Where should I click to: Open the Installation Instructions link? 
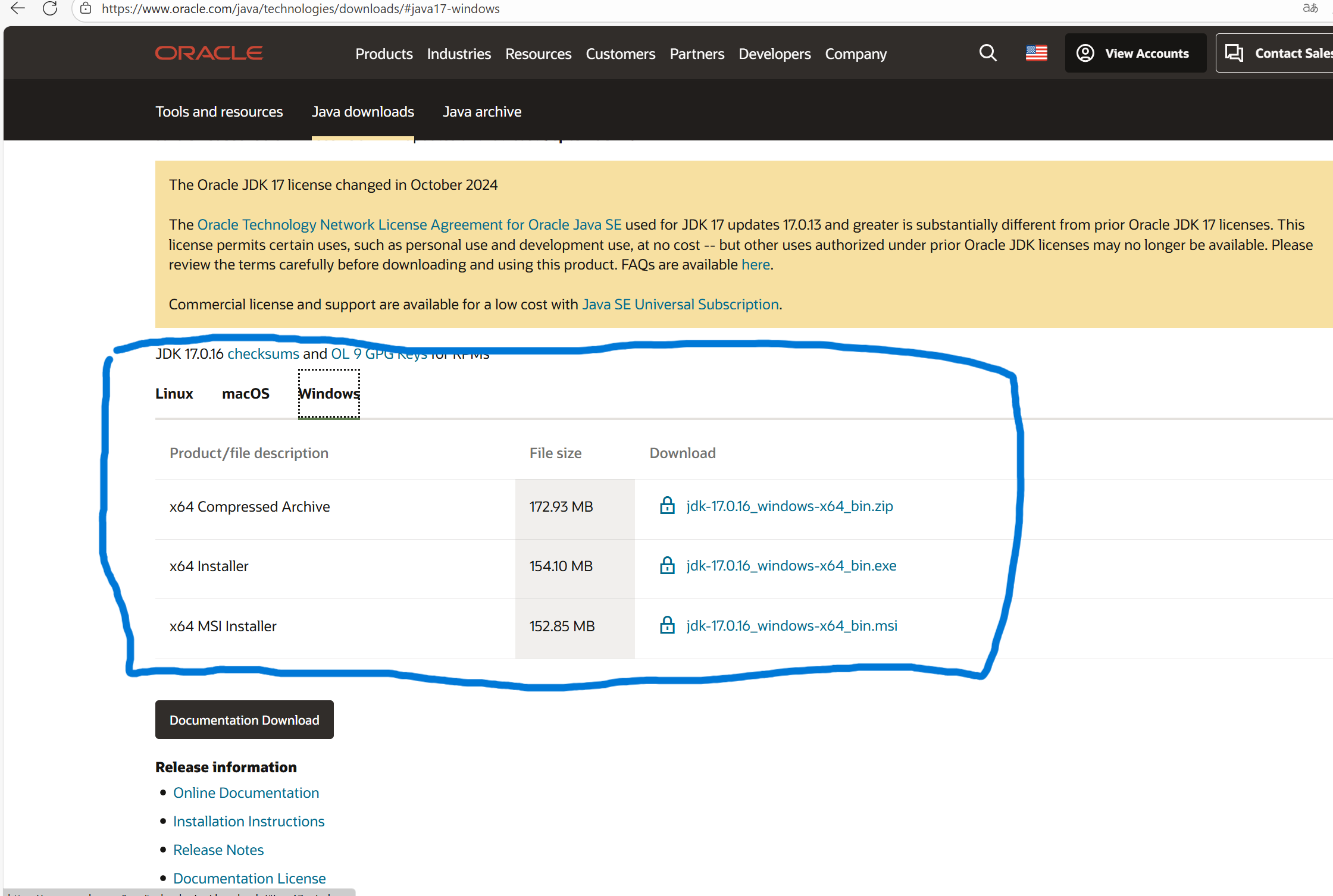tap(249, 821)
